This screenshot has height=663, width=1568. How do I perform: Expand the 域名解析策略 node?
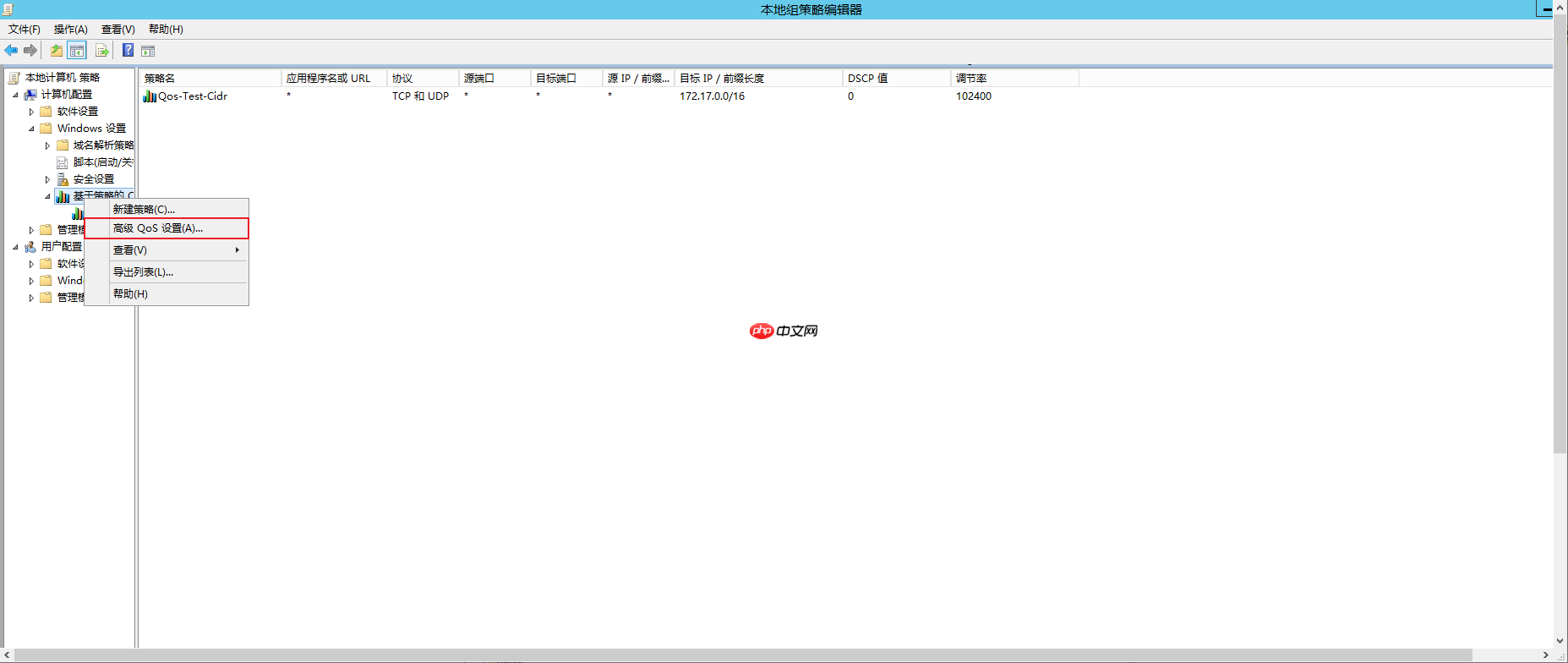[47, 145]
